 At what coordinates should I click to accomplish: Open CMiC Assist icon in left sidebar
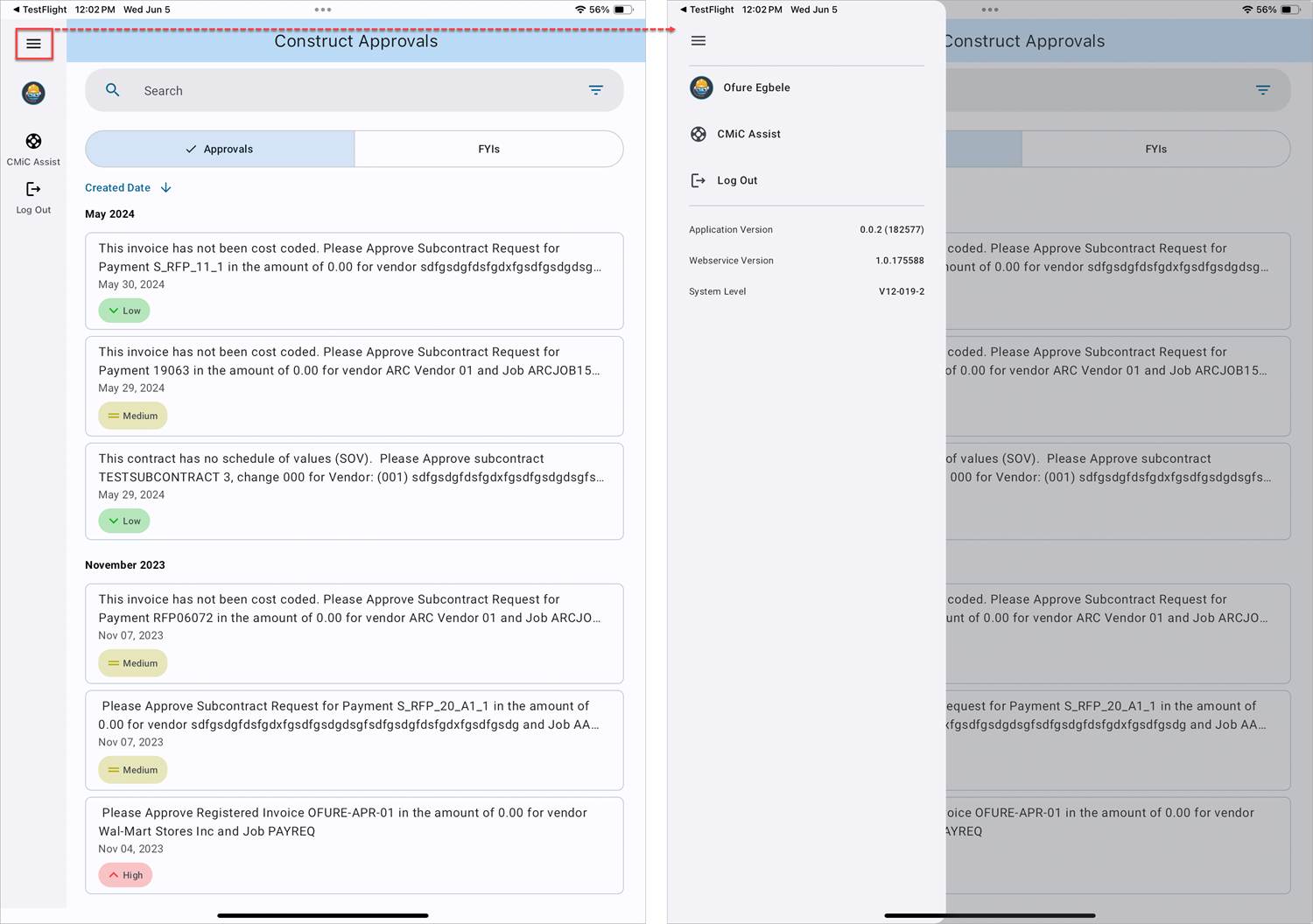[x=33, y=141]
